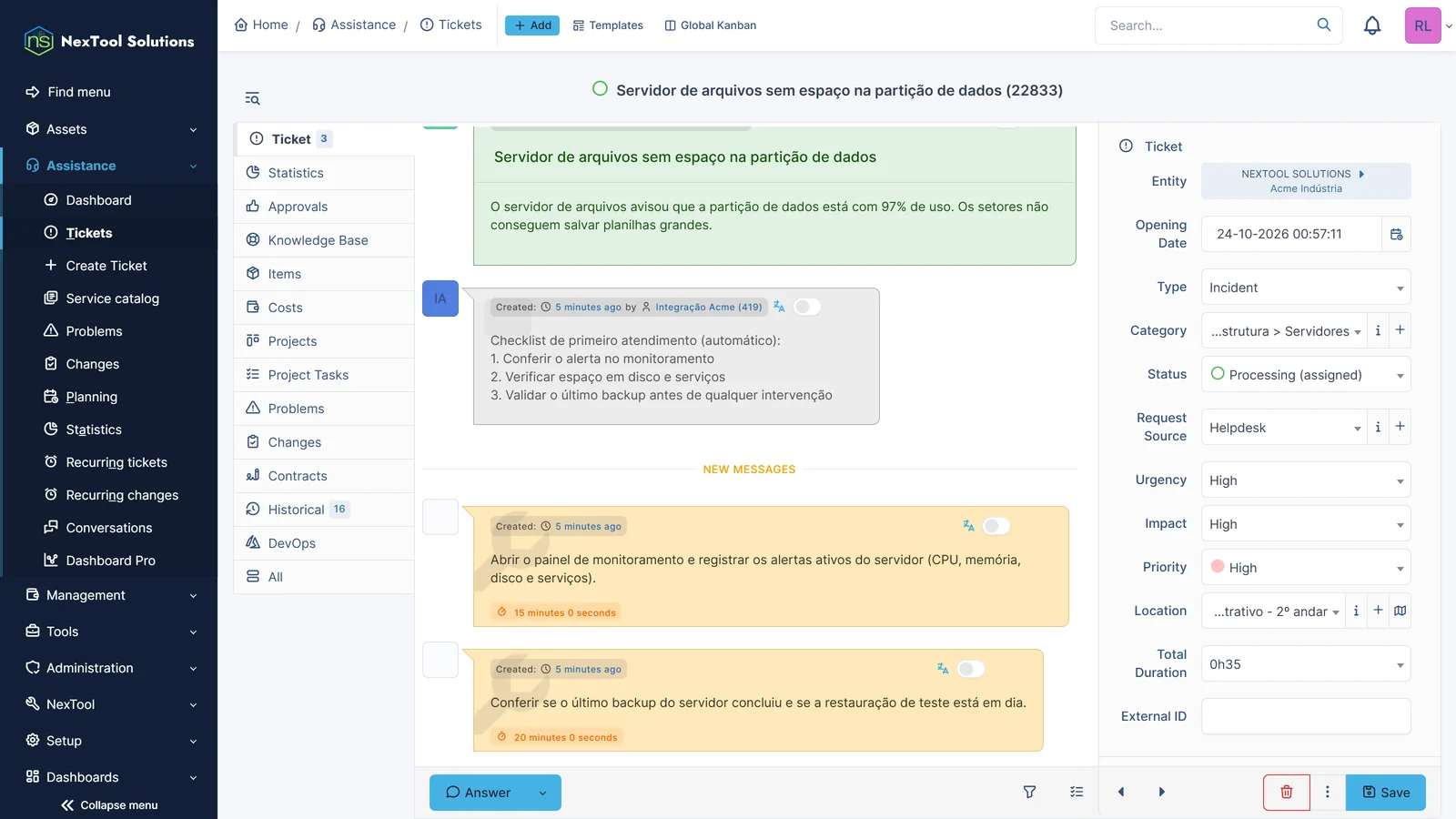Delete ticket with the red trash button
The height and width of the screenshot is (819, 1456).
tap(1287, 793)
